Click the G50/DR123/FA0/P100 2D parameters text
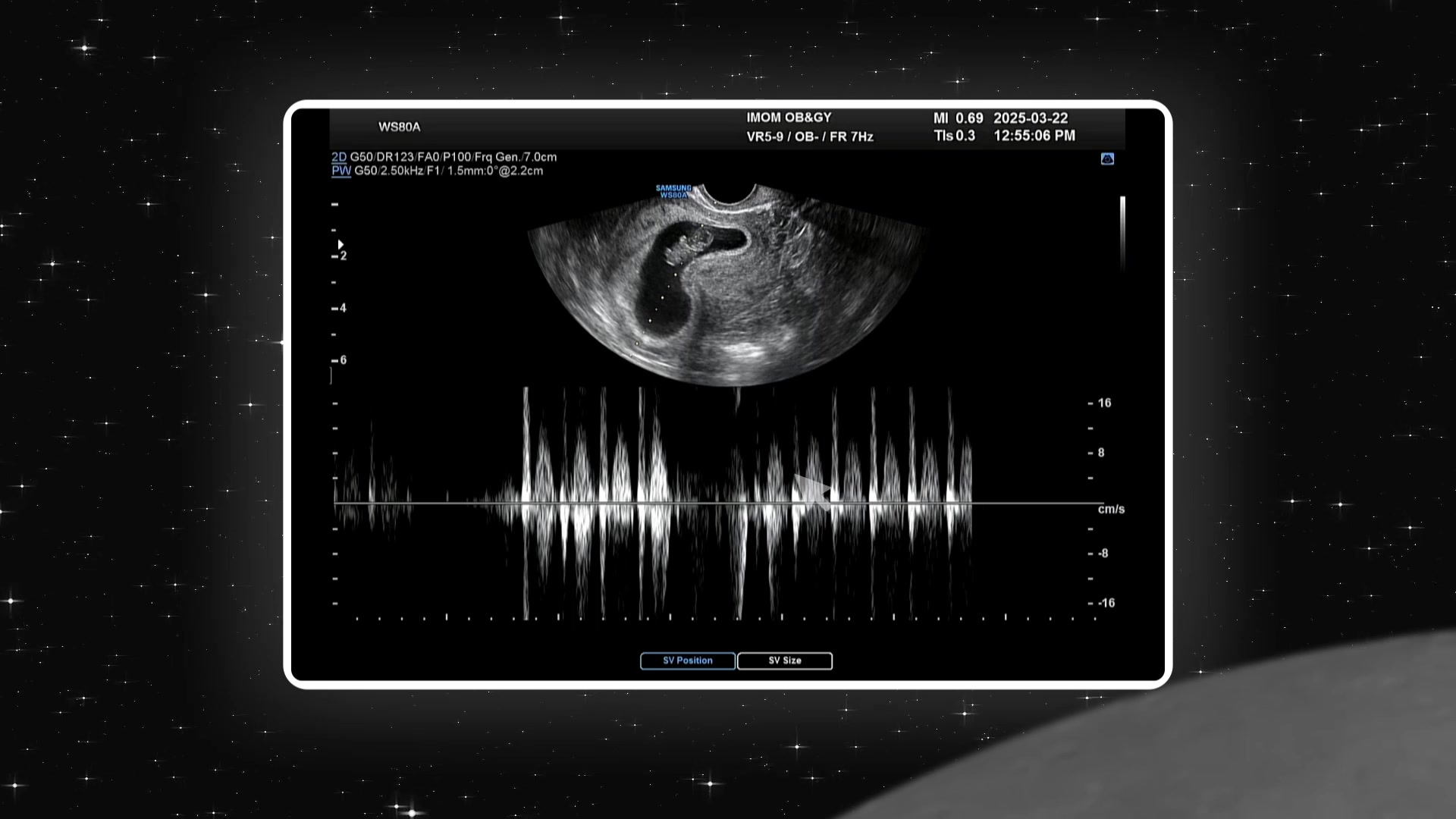1456x819 pixels. pos(453,157)
